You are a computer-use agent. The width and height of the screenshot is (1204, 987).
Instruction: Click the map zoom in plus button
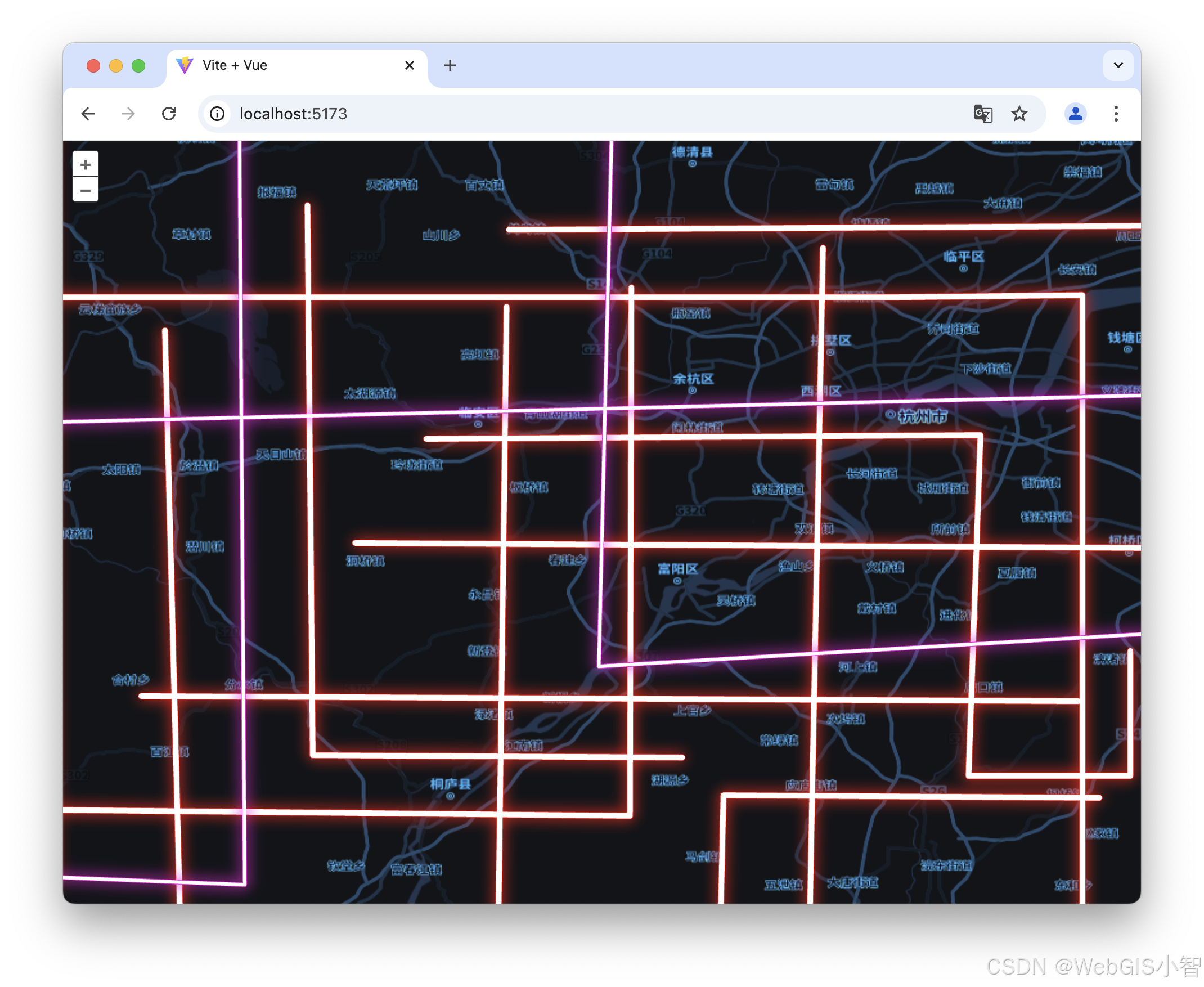tap(86, 165)
